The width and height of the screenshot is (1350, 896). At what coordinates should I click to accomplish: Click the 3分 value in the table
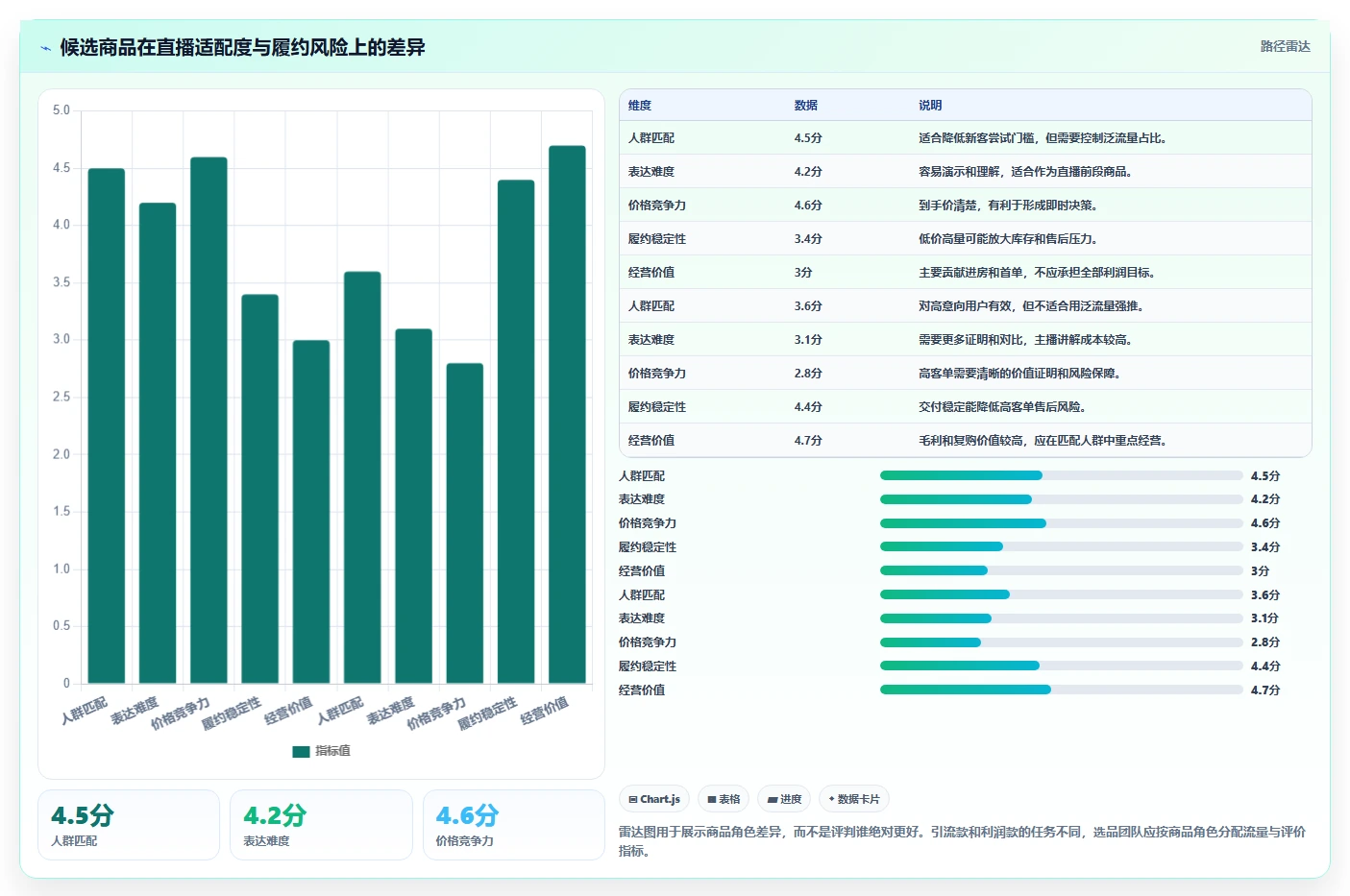(803, 273)
